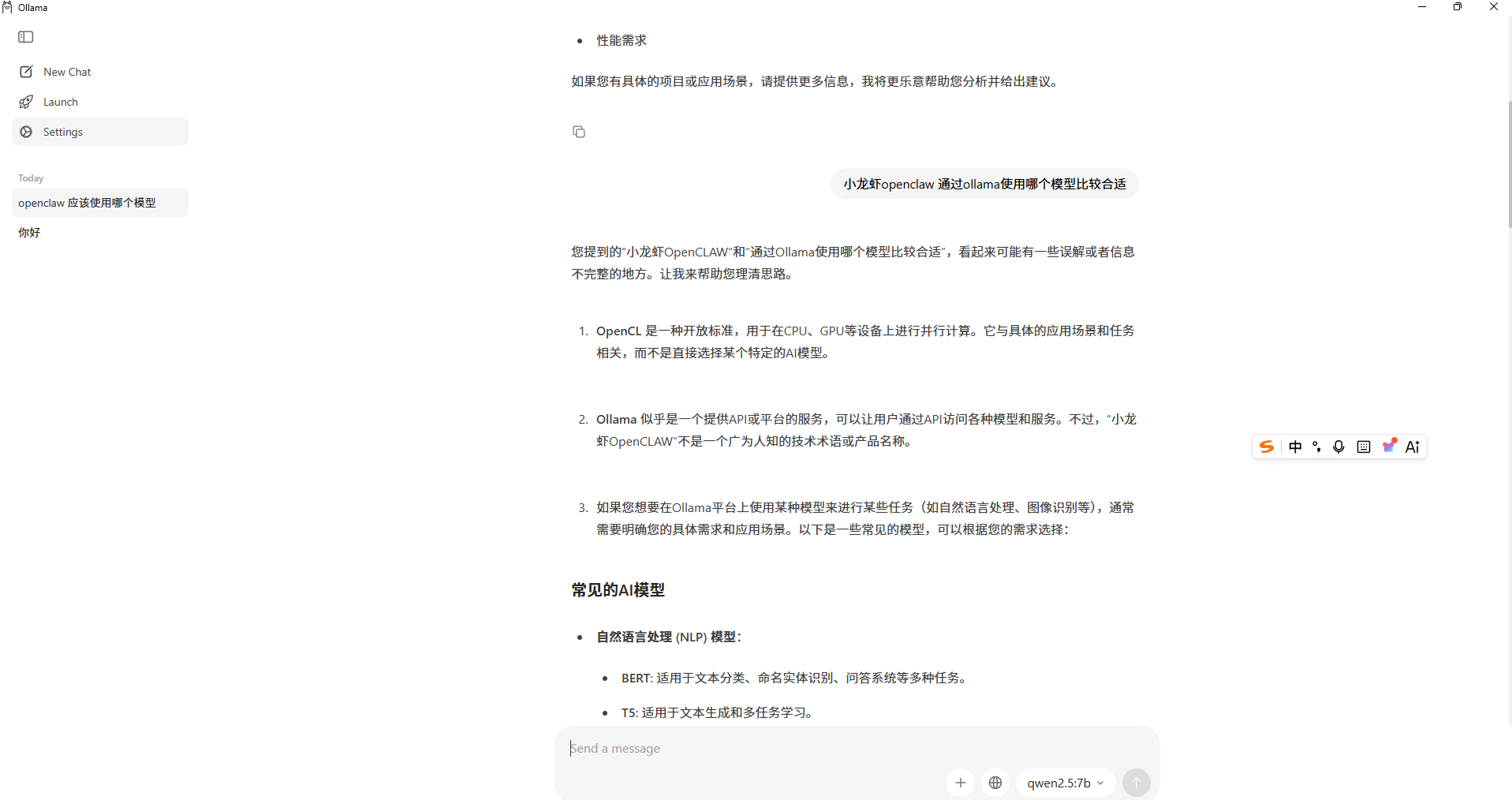1512x800 pixels.
Task: Open the chat titled 你好
Action: pos(100,233)
